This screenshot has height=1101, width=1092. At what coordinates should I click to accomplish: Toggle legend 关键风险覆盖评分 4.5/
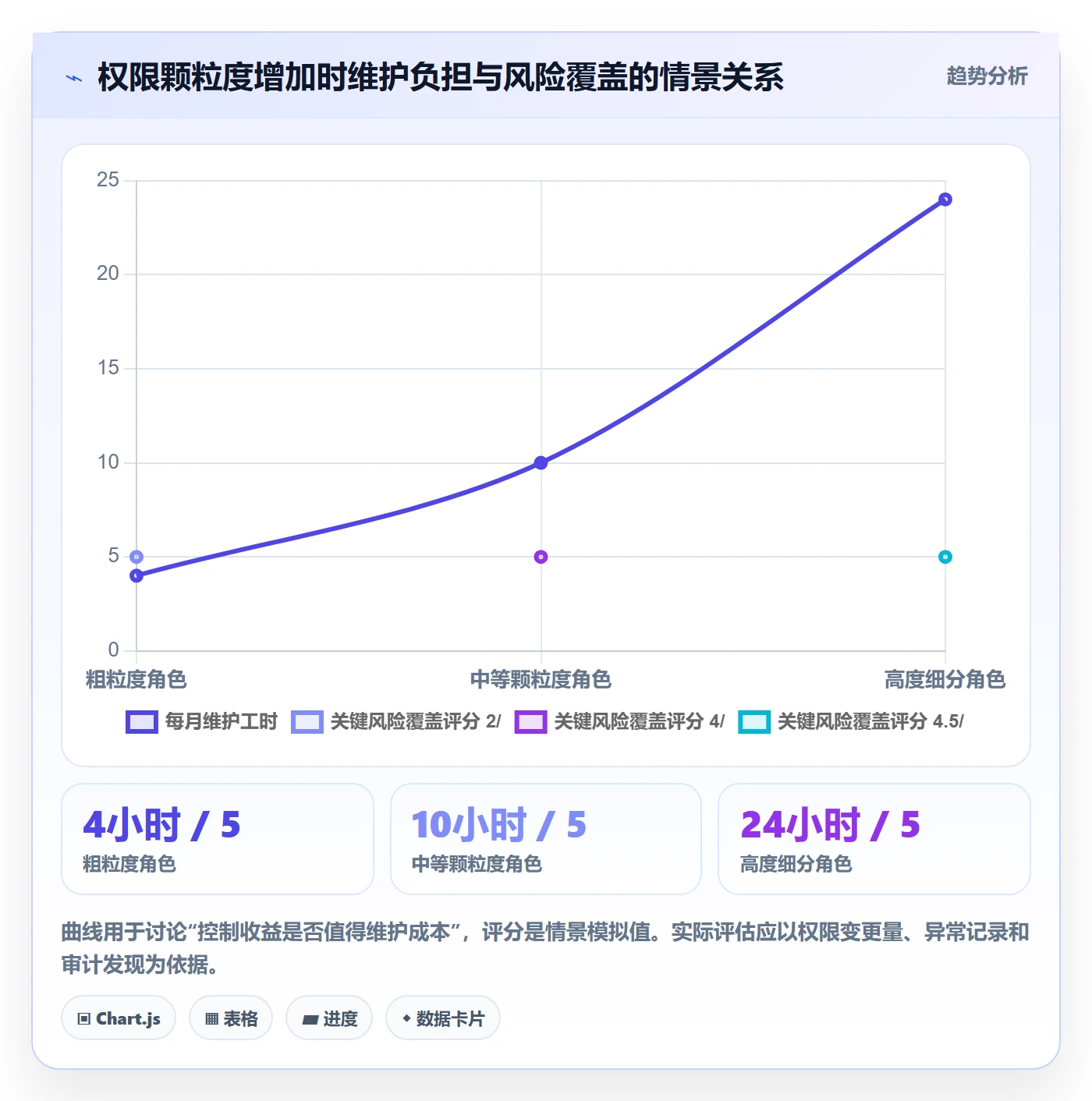coord(851,722)
